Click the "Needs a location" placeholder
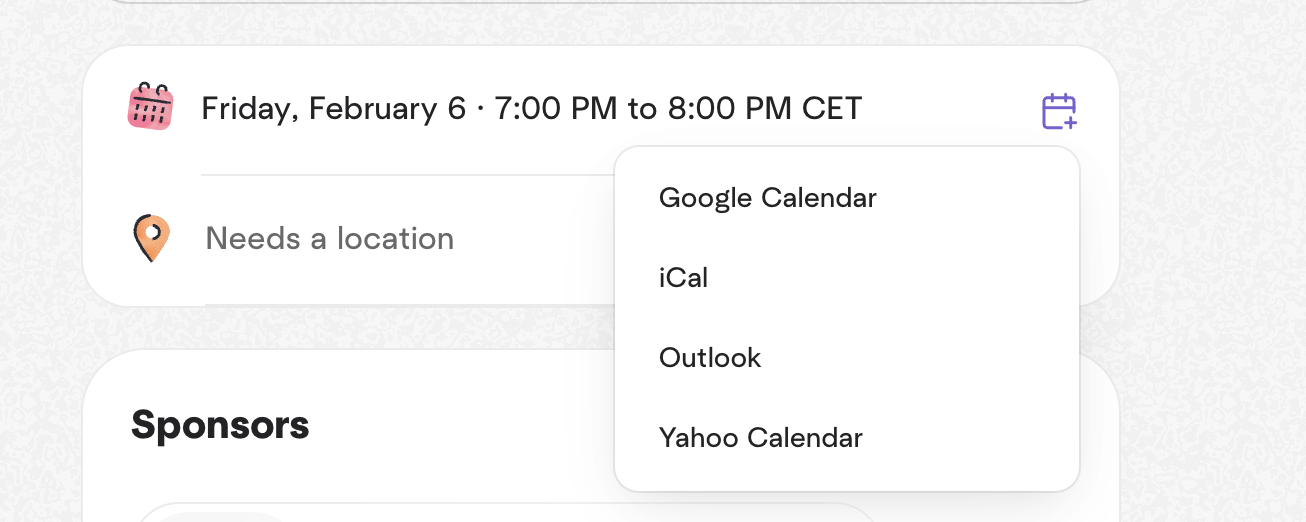The height and width of the screenshot is (522, 1306). [x=329, y=239]
